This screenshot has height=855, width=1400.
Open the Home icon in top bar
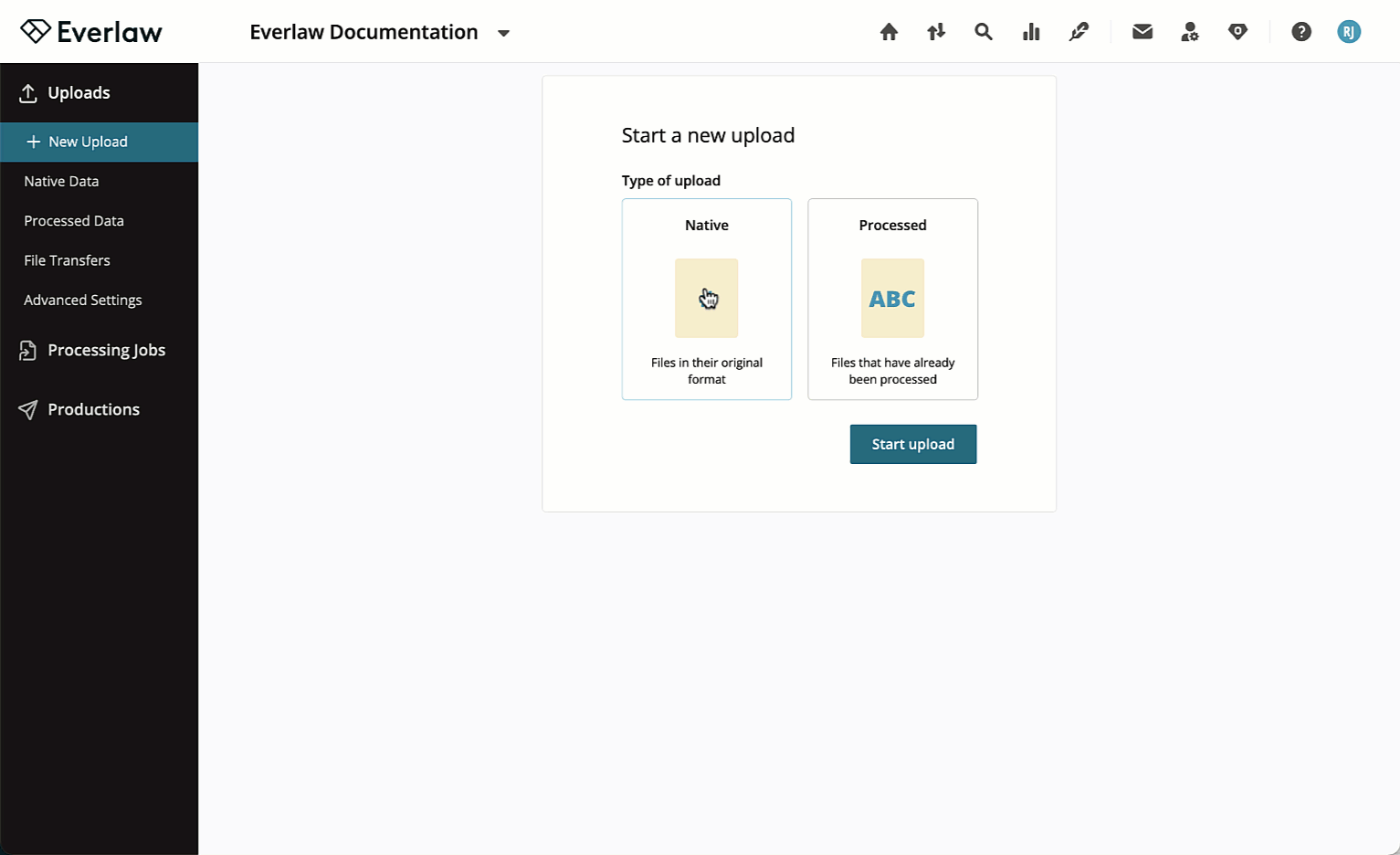pos(889,32)
